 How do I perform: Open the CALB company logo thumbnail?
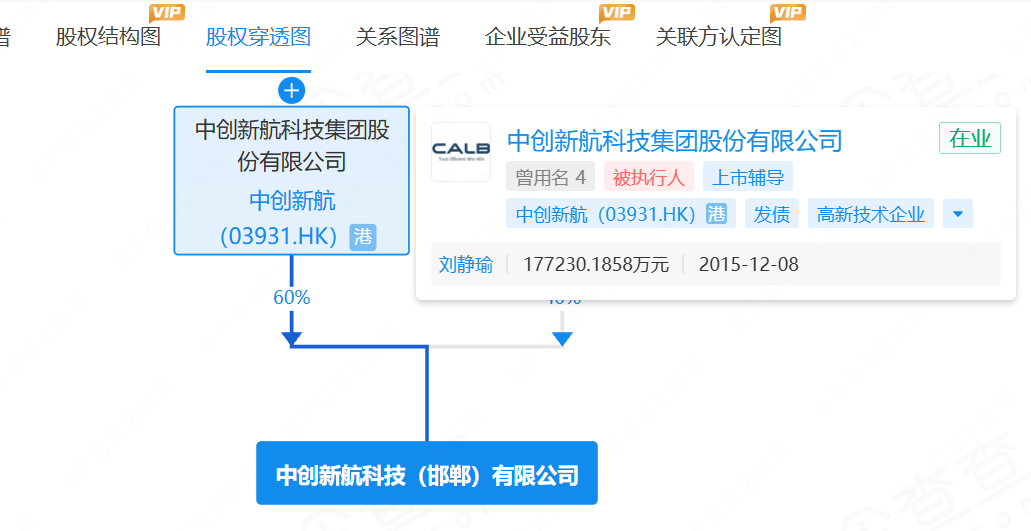pos(461,152)
